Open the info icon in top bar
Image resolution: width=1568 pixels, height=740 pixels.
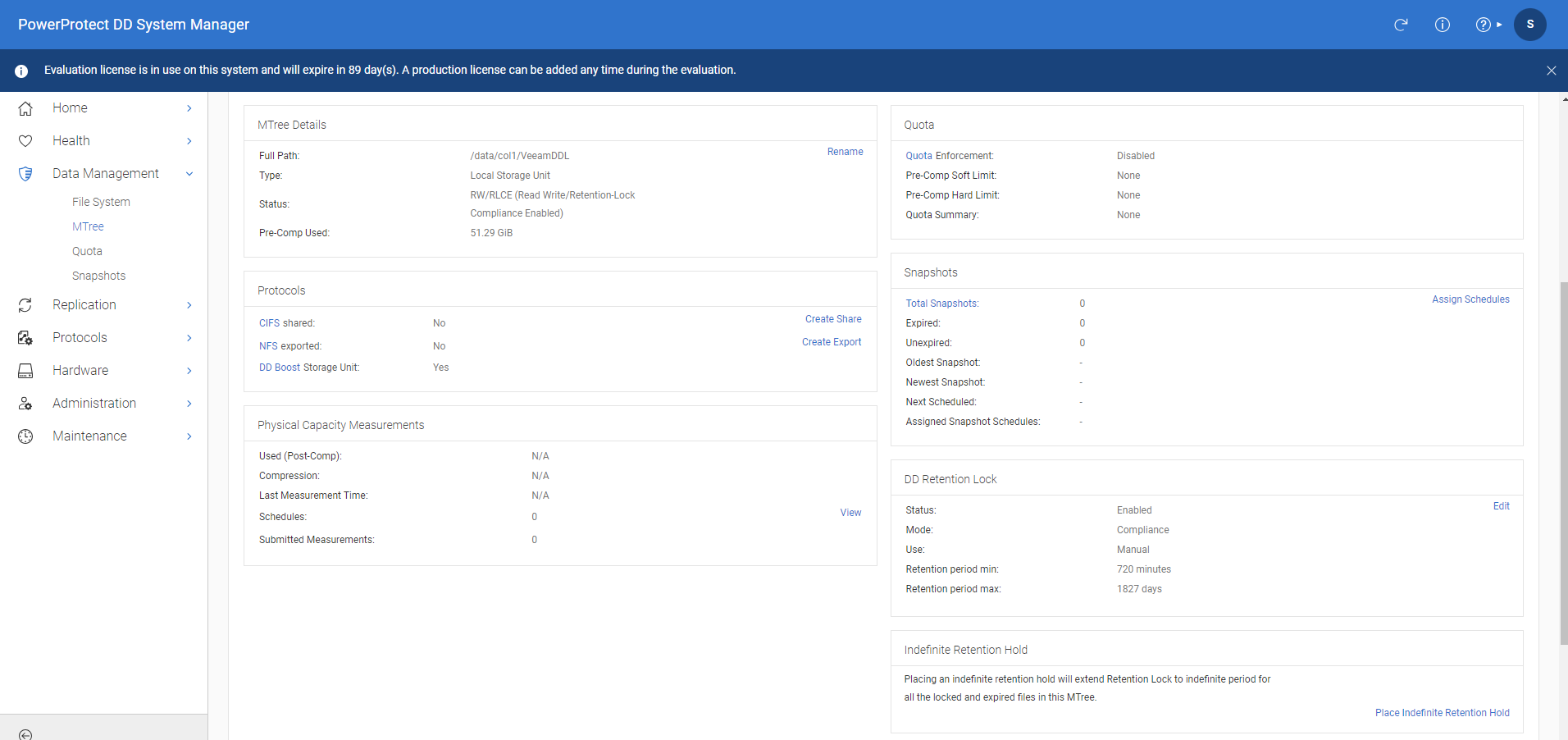pos(1442,25)
